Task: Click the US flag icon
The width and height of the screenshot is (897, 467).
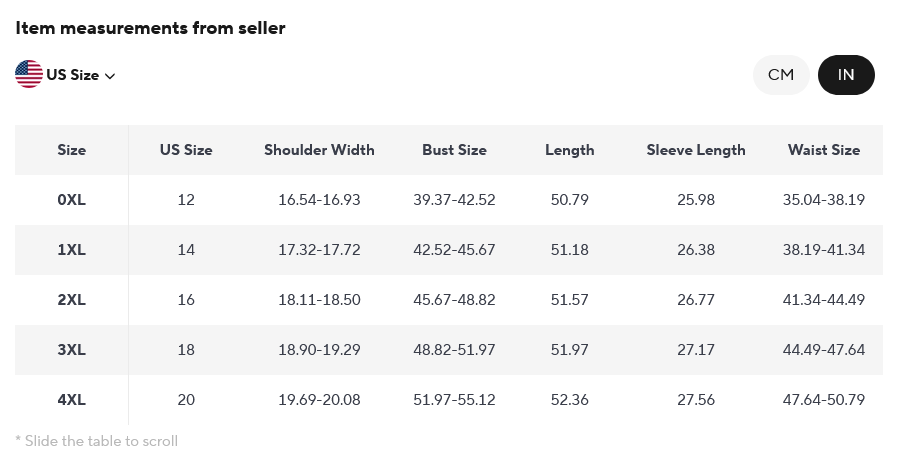Action: (x=29, y=74)
